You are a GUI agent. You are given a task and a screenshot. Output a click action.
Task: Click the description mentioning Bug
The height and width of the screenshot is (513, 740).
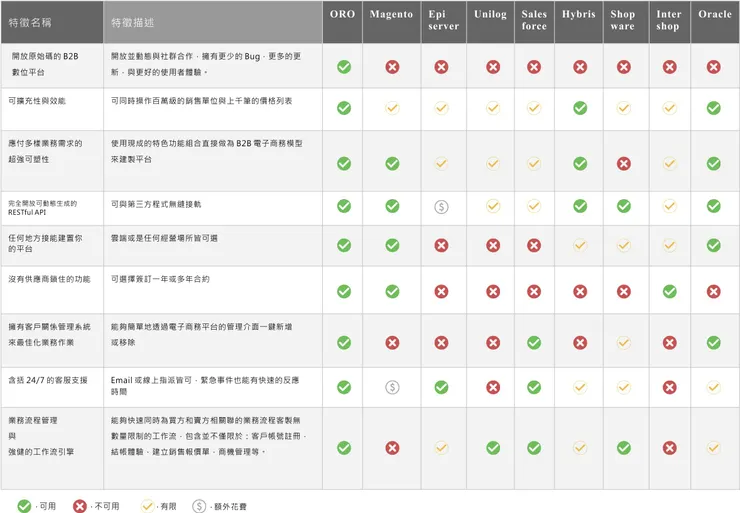click(x=206, y=64)
